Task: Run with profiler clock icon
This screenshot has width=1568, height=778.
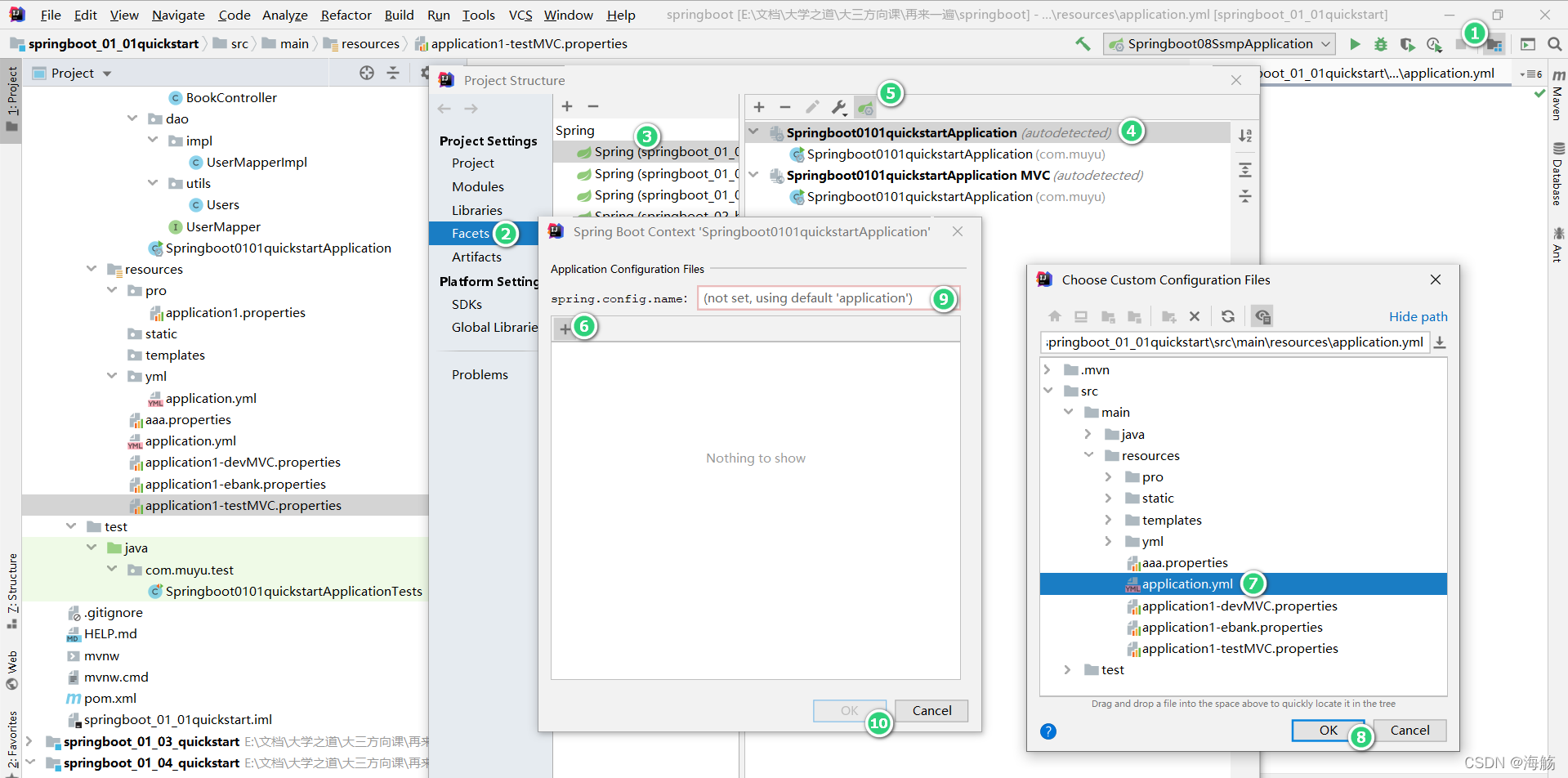Action: pos(1434,44)
